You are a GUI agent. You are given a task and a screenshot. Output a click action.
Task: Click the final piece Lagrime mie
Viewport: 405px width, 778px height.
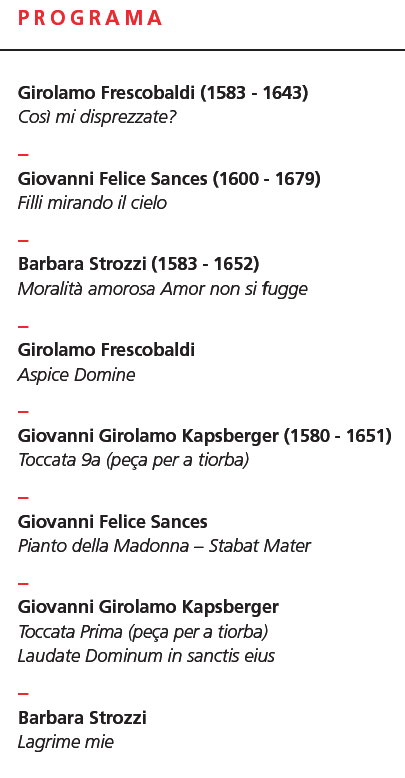click(66, 743)
